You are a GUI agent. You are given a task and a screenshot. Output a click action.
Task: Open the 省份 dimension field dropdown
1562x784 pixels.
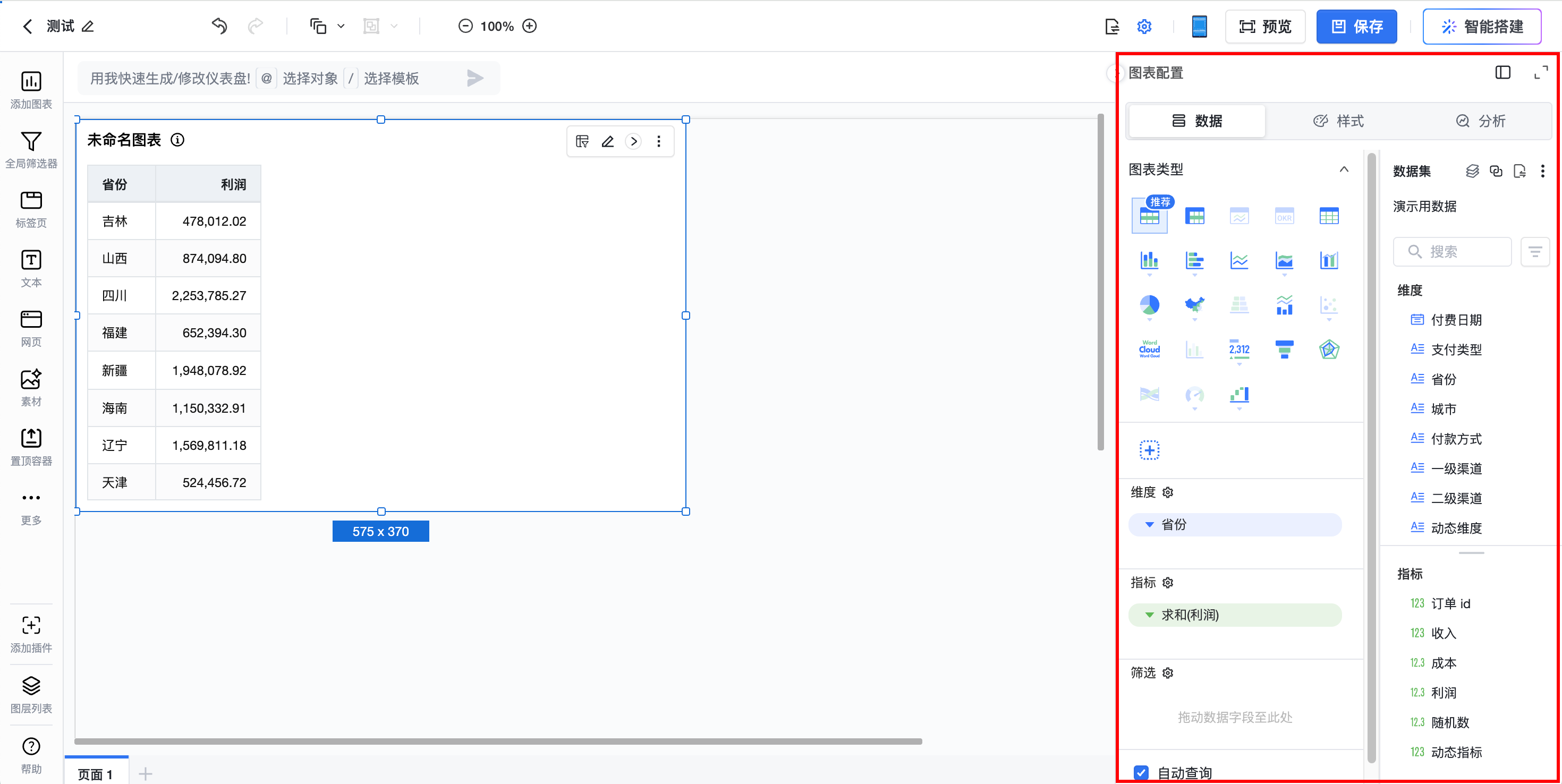pyautogui.click(x=1149, y=524)
